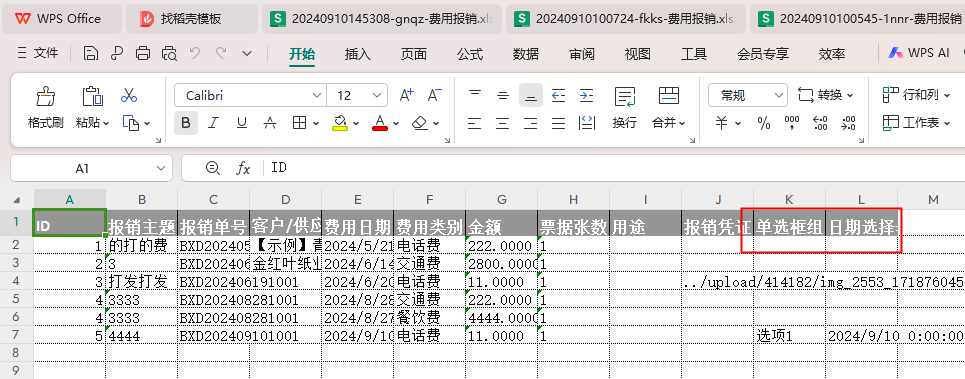Click the currency ¥ format icon
Image resolution: width=965 pixels, height=379 pixels.
point(722,123)
